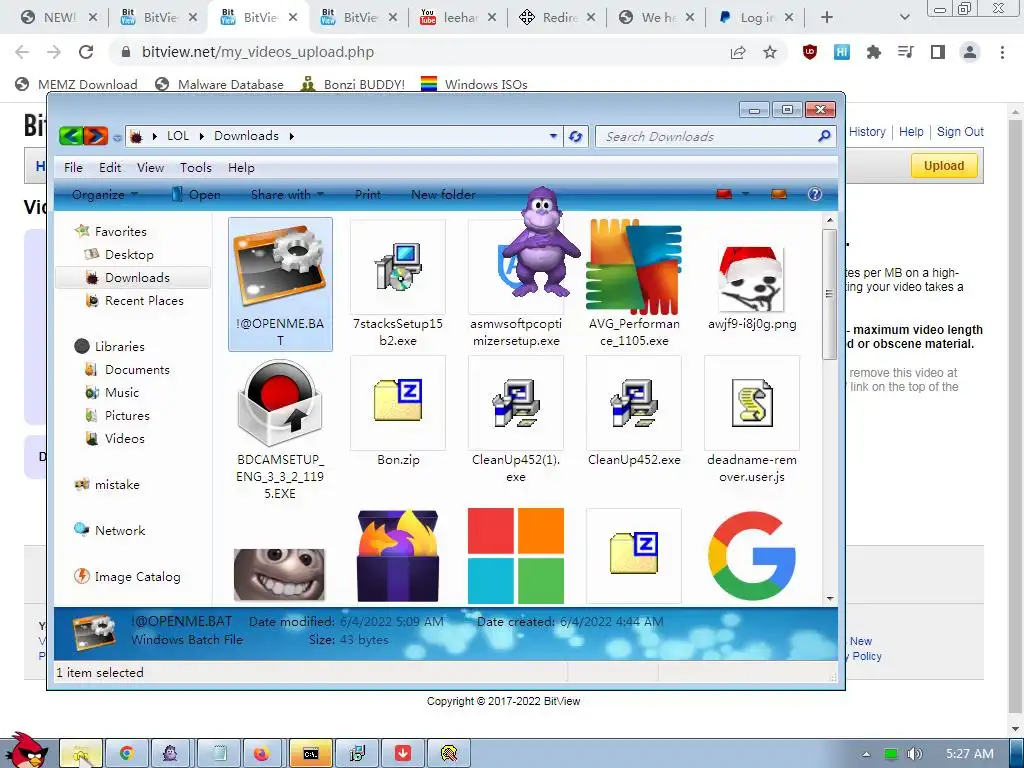
Task: Click the History link on BitView
Action: tap(867, 132)
